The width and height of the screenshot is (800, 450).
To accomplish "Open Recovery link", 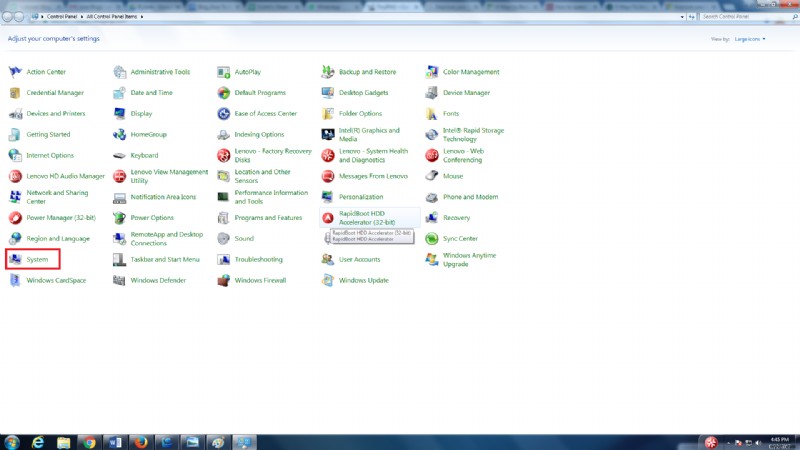I will tap(457, 218).
